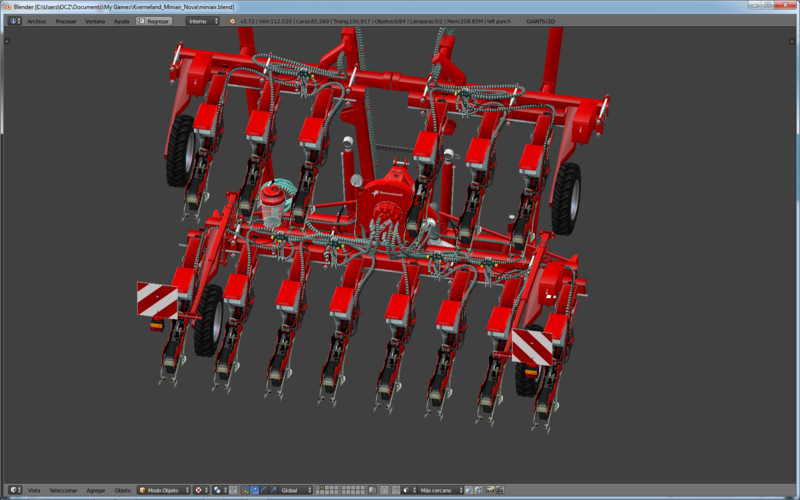This screenshot has height=500, width=800.
Task: Open the Archivo menu
Action: pyautogui.click(x=36, y=20)
